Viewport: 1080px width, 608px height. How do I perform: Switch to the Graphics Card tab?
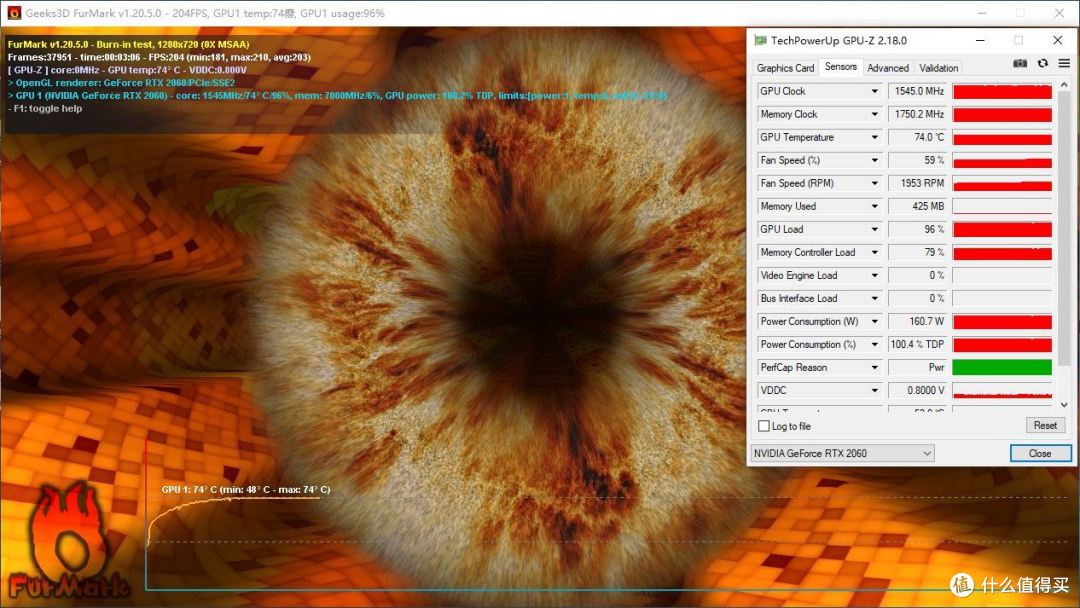click(785, 67)
